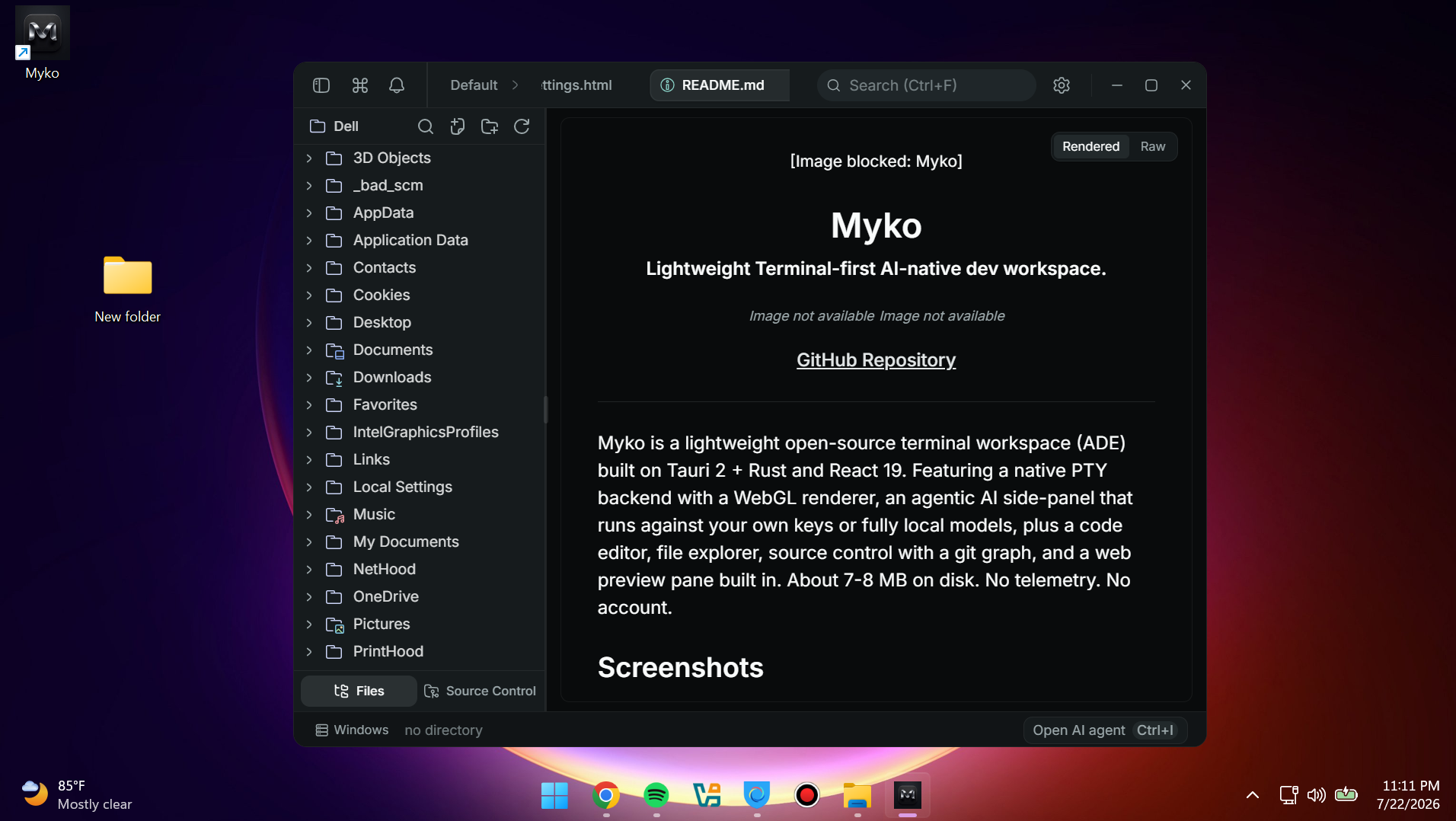The width and height of the screenshot is (1456, 821).
Task: Click the Search (Ctrl+F) field
Action: point(927,85)
